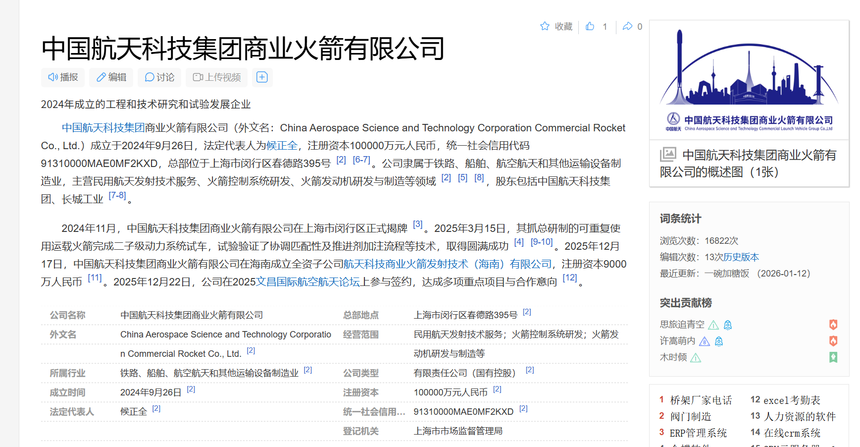The image size is (860, 447).
Task: Click the 收藏 star icon
Action: coord(545,26)
